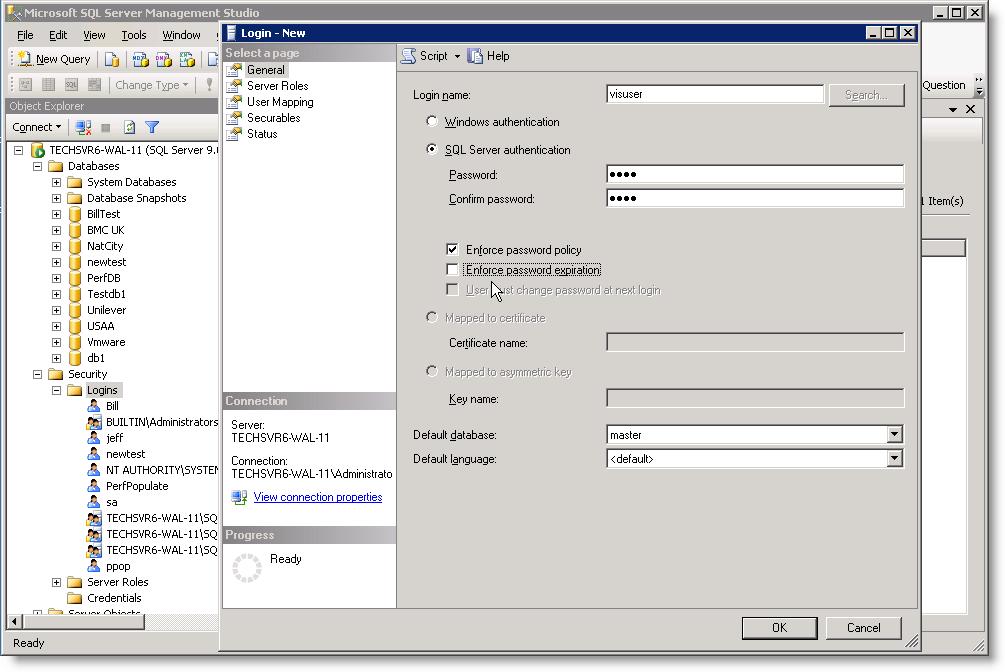Image resolution: width=1005 pixels, height=672 pixels.
Task: Select the PerfPopulate login
Action: click(137, 487)
